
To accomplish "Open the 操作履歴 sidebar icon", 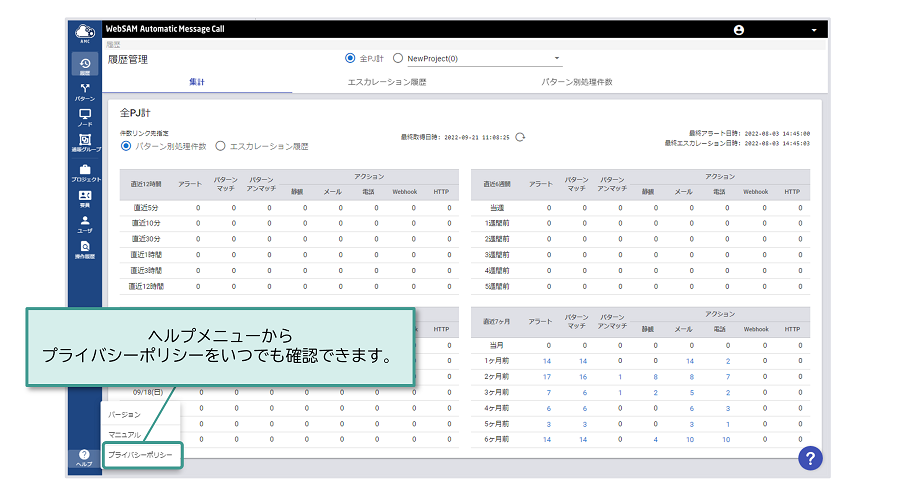I will click(x=85, y=249).
